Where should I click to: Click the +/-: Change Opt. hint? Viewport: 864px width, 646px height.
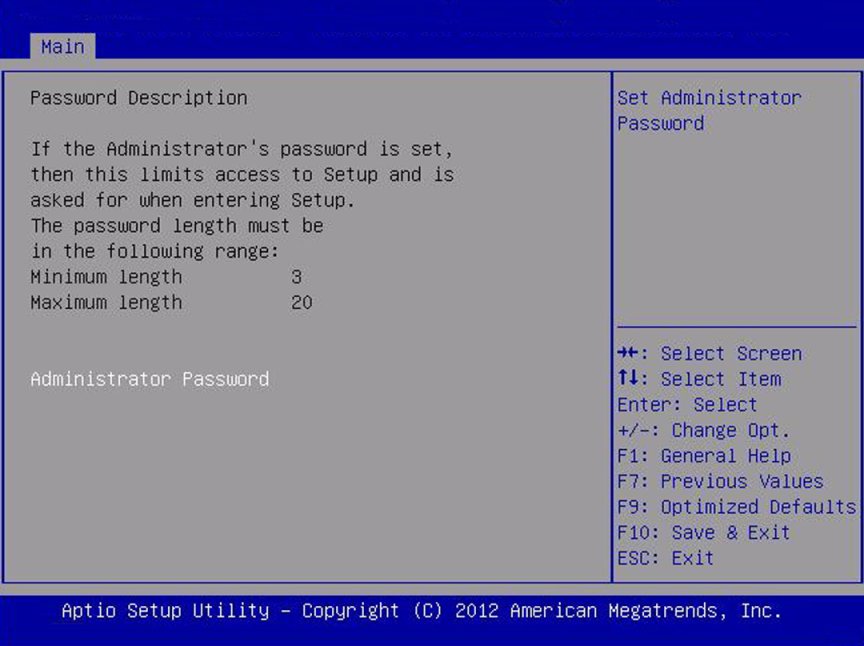(x=703, y=431)
